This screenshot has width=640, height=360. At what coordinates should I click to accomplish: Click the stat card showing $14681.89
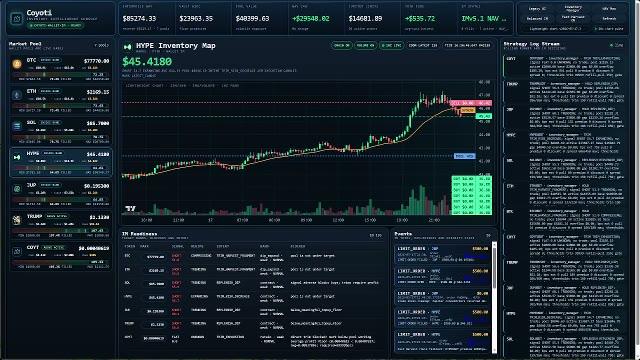click(373, 18)
